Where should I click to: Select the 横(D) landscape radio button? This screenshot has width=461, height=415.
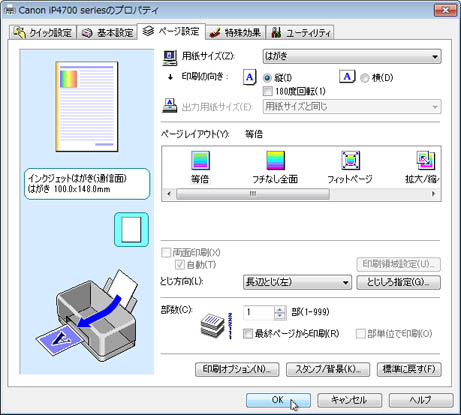pyautogui.click(x=365, y=78)
